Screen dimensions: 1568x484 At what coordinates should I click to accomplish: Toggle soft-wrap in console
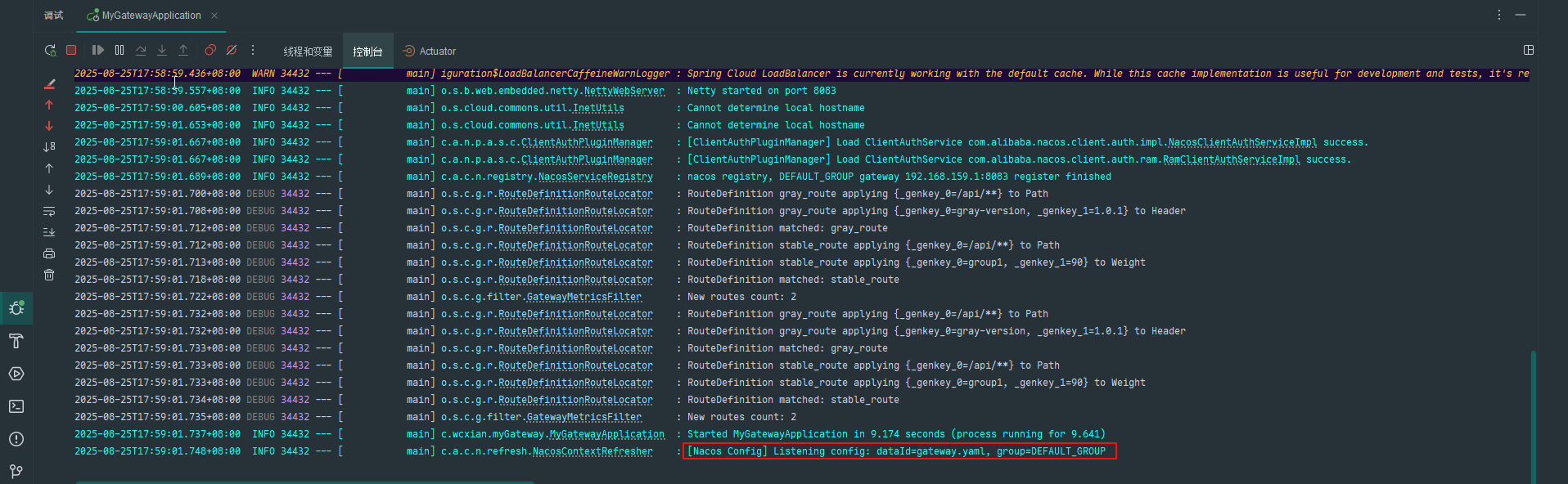[49, 211]
